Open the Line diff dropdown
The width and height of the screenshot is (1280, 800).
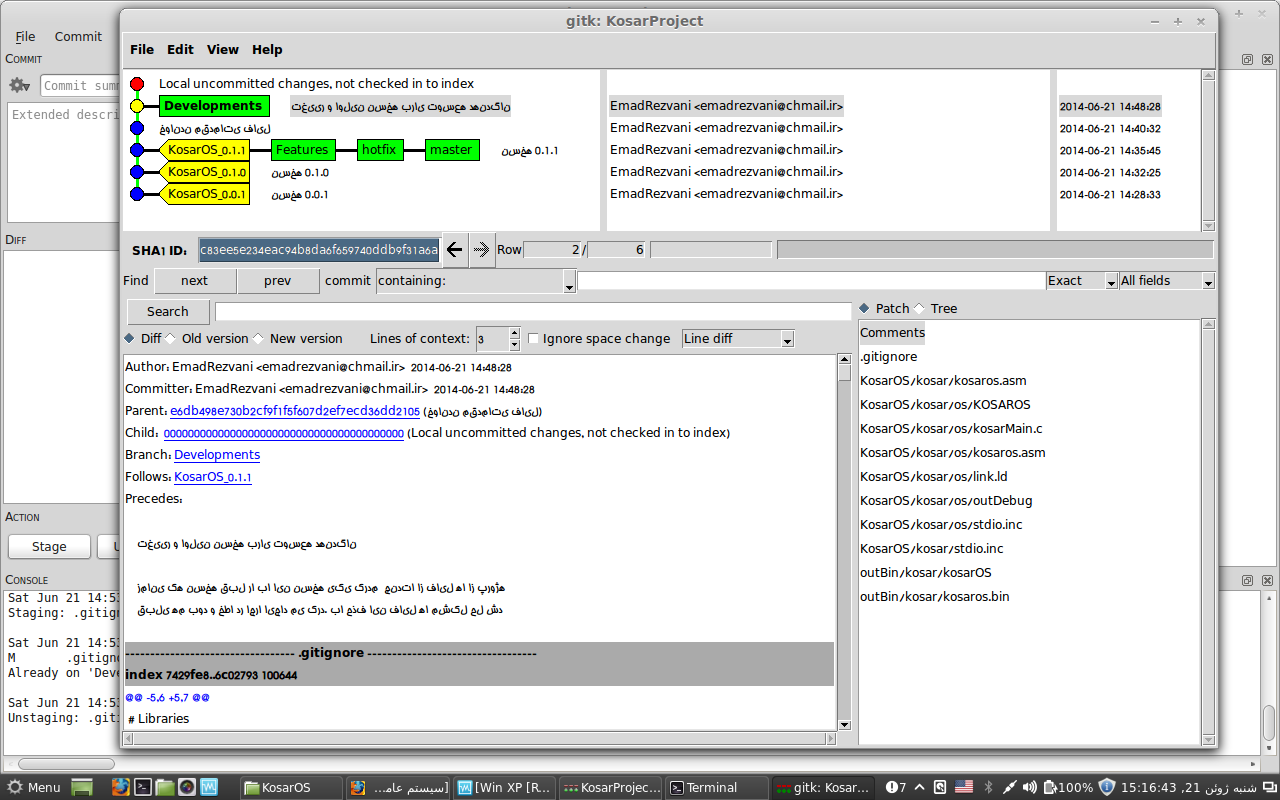coord(738,339)
